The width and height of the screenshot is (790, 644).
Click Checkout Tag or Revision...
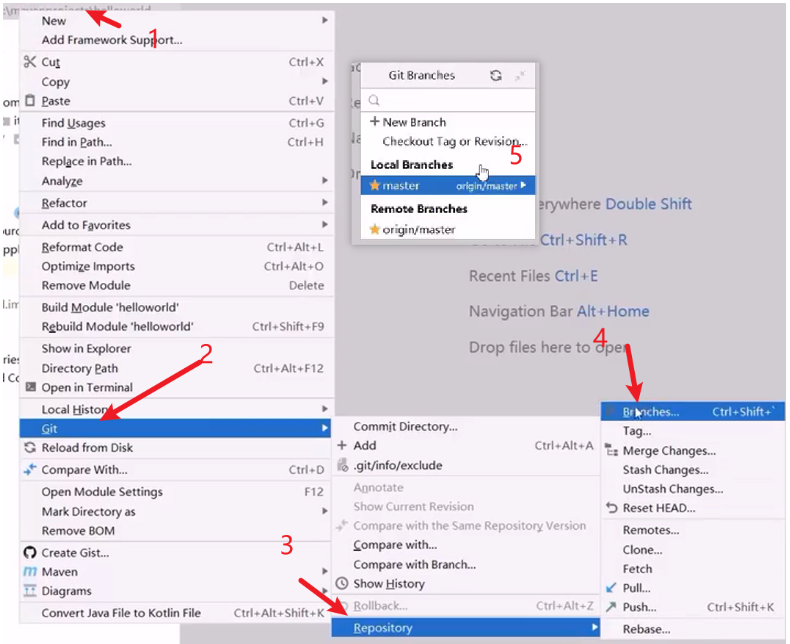click(x=453, y=142)
